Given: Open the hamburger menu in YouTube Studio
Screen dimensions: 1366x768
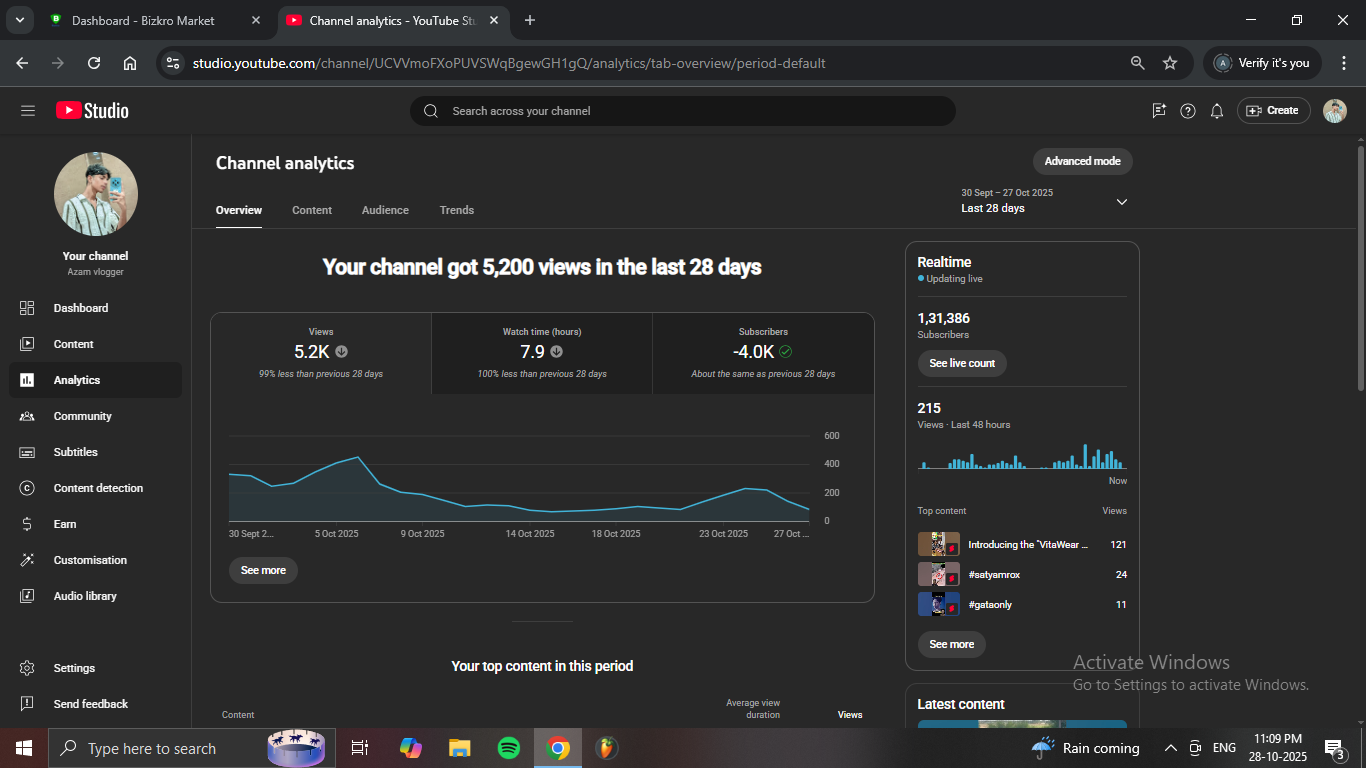Looking at the screenshot, I should coord(28,111).
